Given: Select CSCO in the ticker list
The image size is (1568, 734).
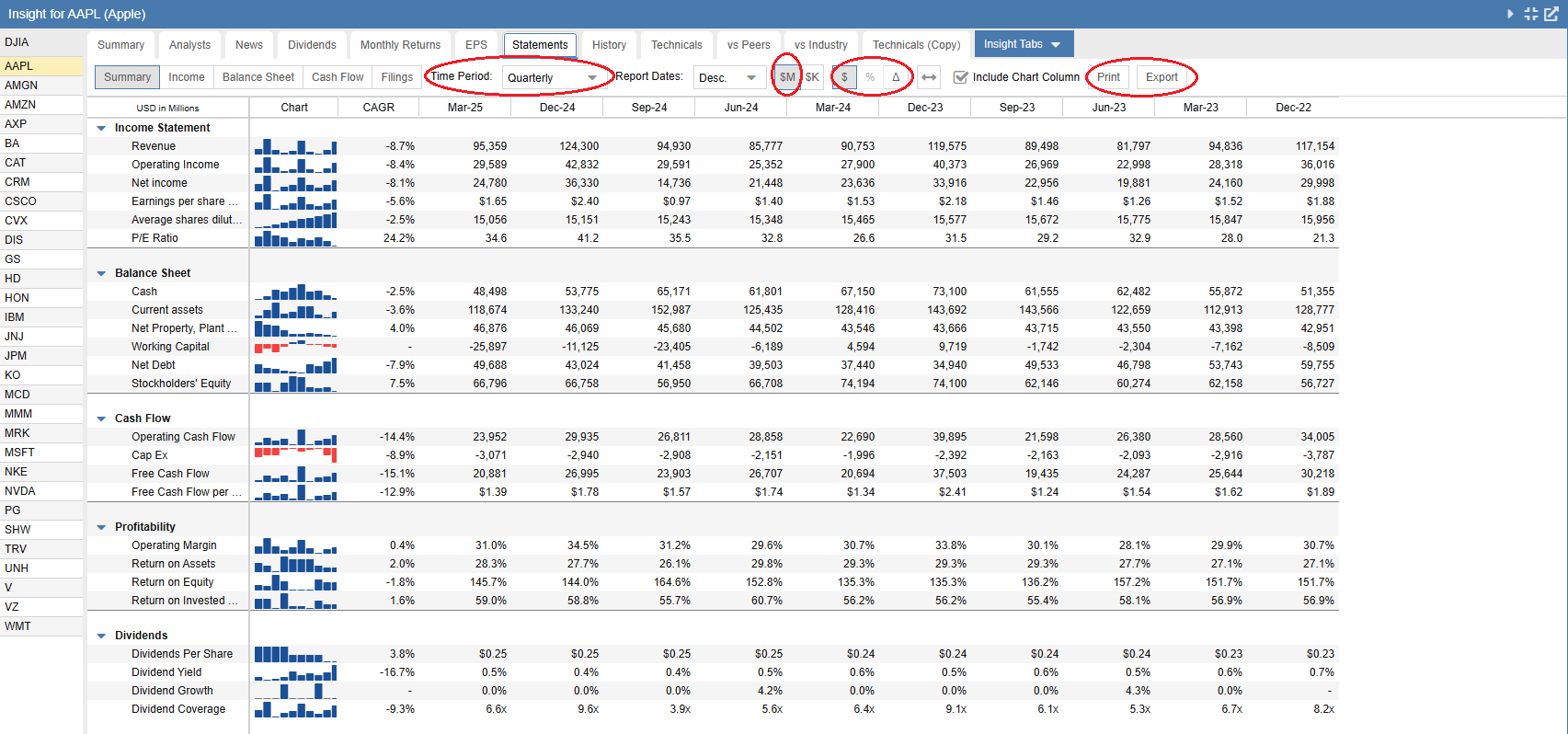Looking at the screenshot, I should 41,201.
